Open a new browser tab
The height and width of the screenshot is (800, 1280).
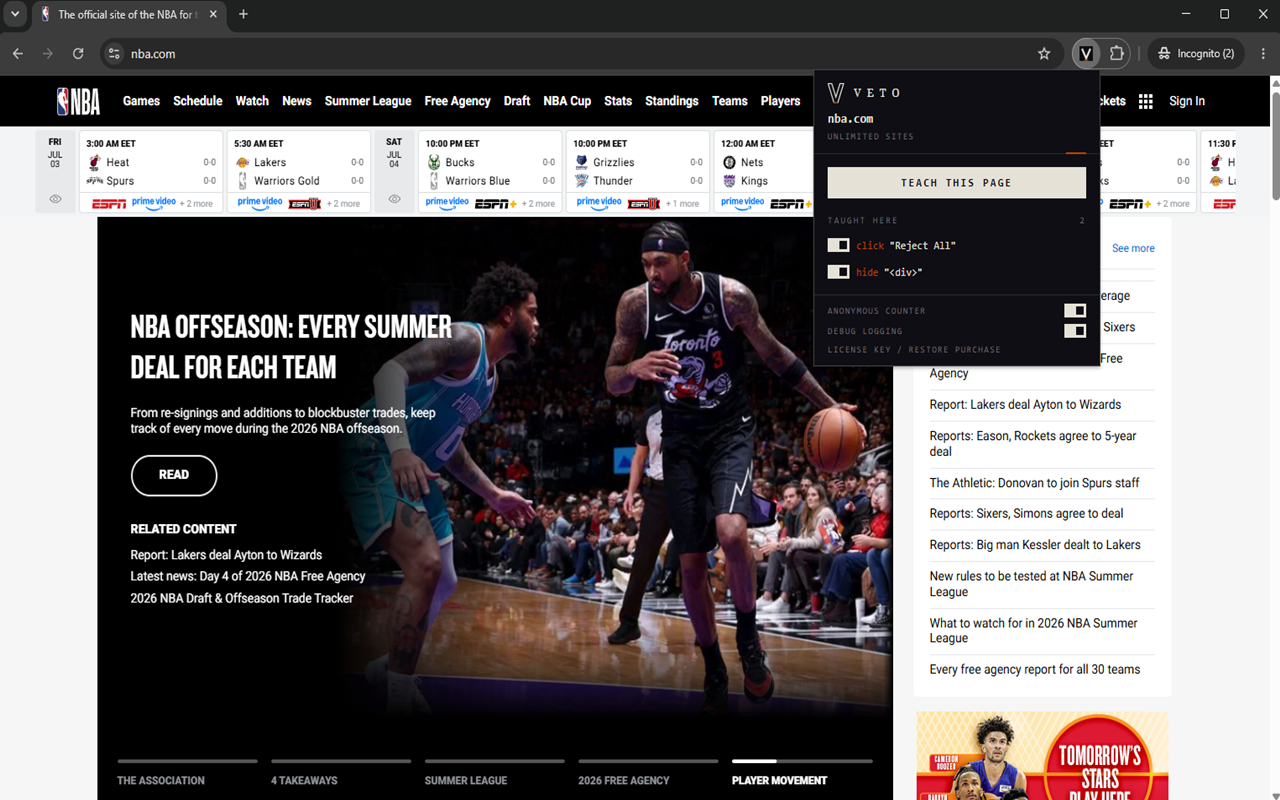[x=243, y=14]
